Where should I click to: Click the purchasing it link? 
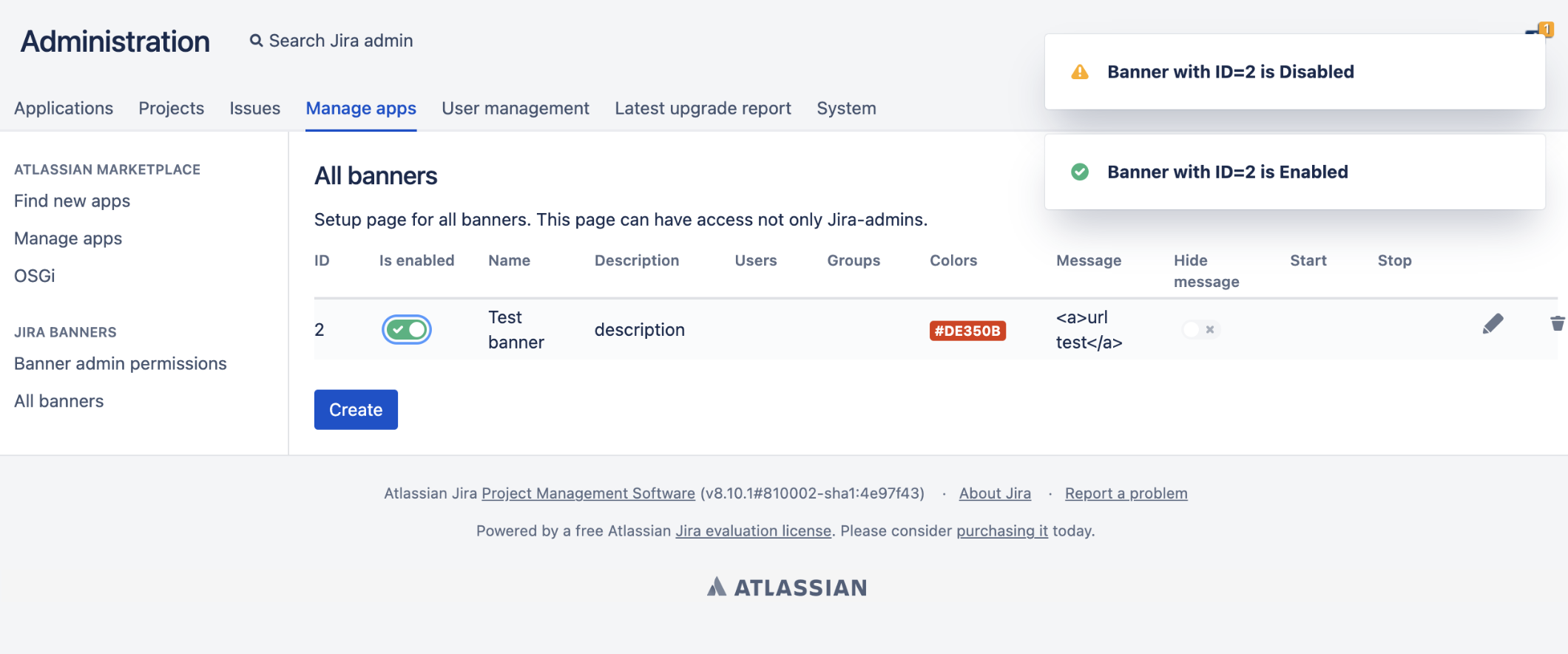[x=1002, y=531]
